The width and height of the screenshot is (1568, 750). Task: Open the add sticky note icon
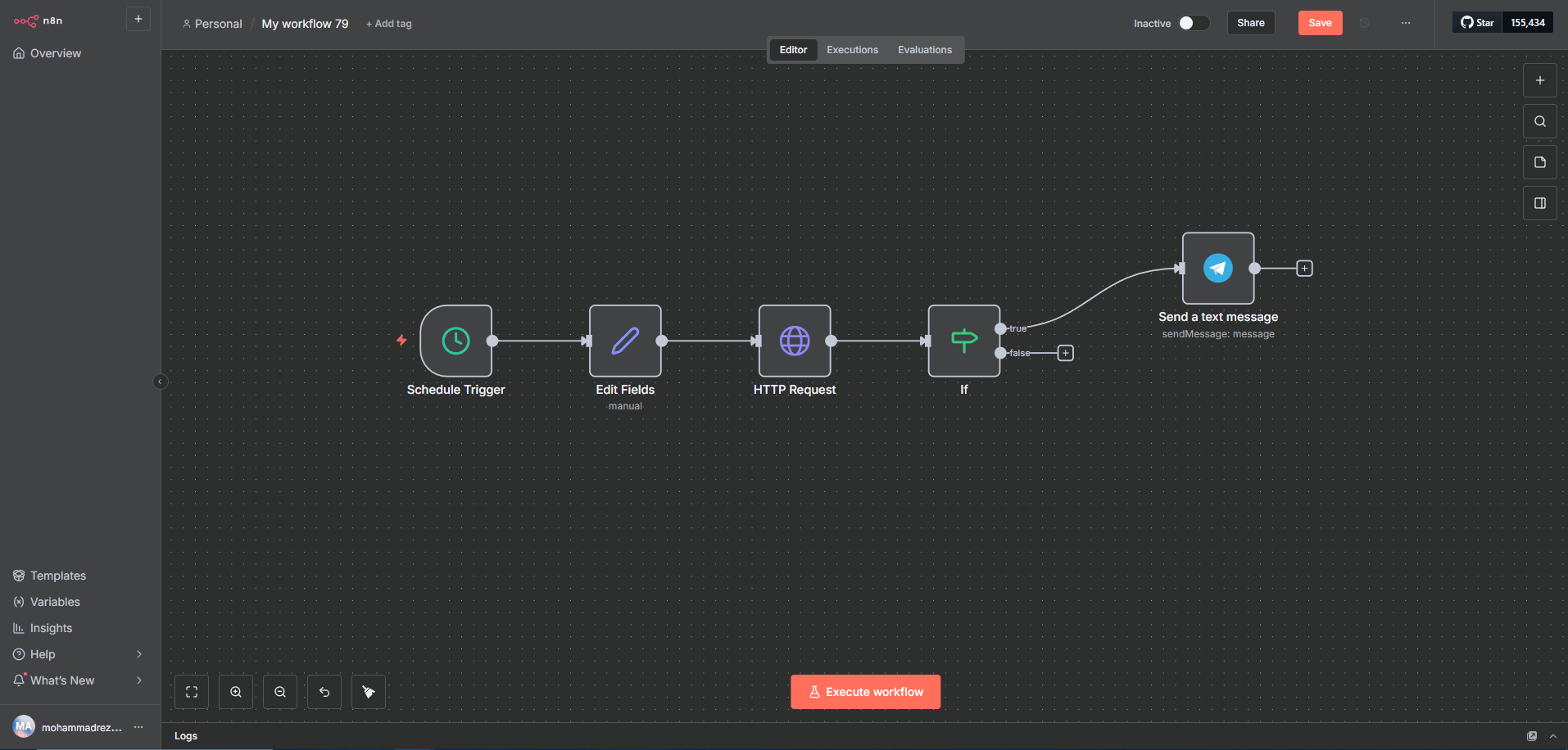click(1539, 162)
